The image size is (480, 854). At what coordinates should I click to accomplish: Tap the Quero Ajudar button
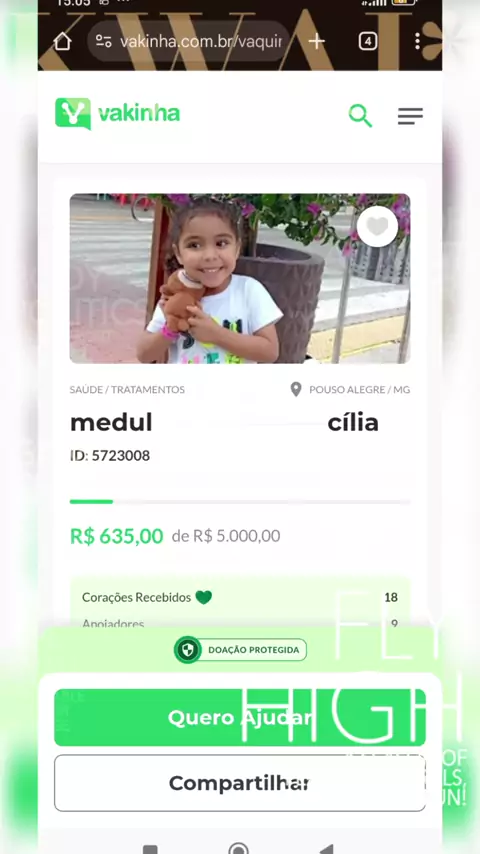(x=240, y=717)
